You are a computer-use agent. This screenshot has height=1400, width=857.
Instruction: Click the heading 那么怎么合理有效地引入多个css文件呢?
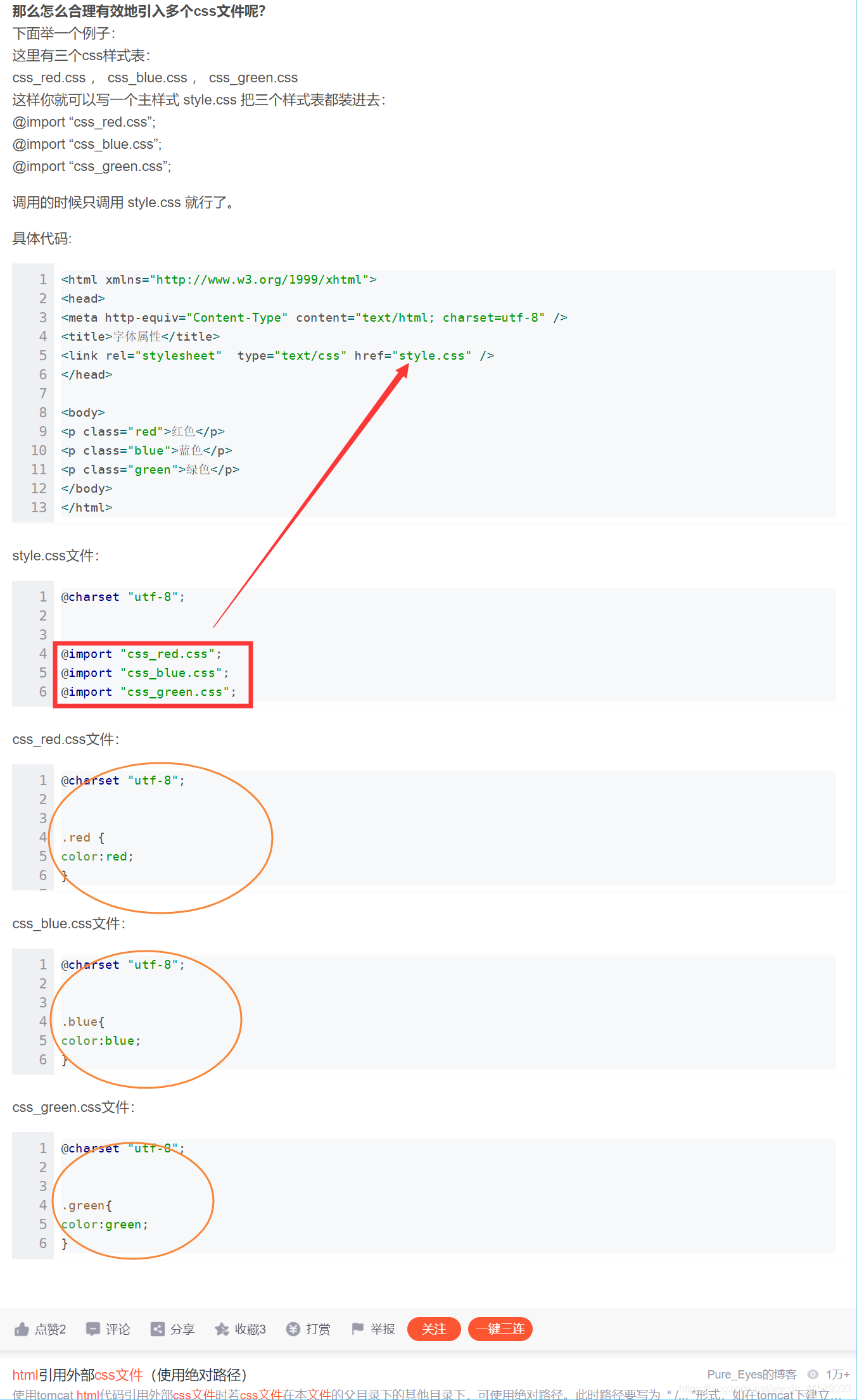coord(139,11)
